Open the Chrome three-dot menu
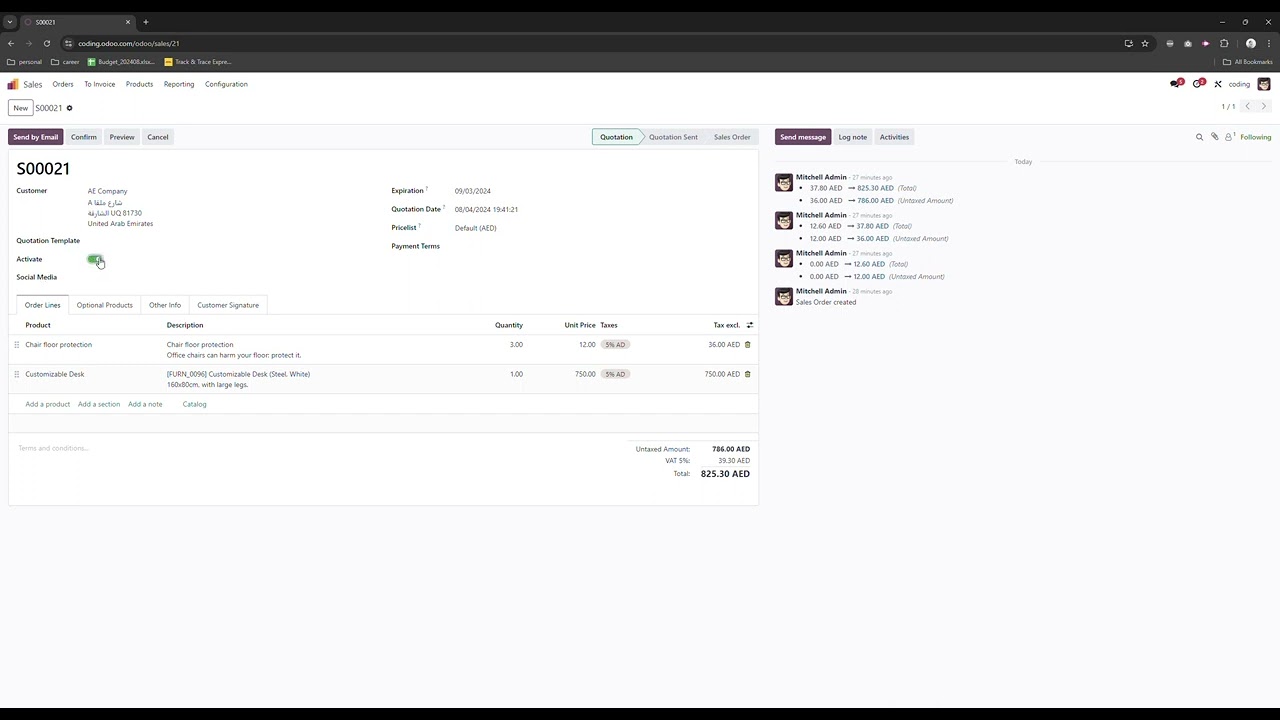Screen dimensions: 1280x720 (x=1269, y=43)
